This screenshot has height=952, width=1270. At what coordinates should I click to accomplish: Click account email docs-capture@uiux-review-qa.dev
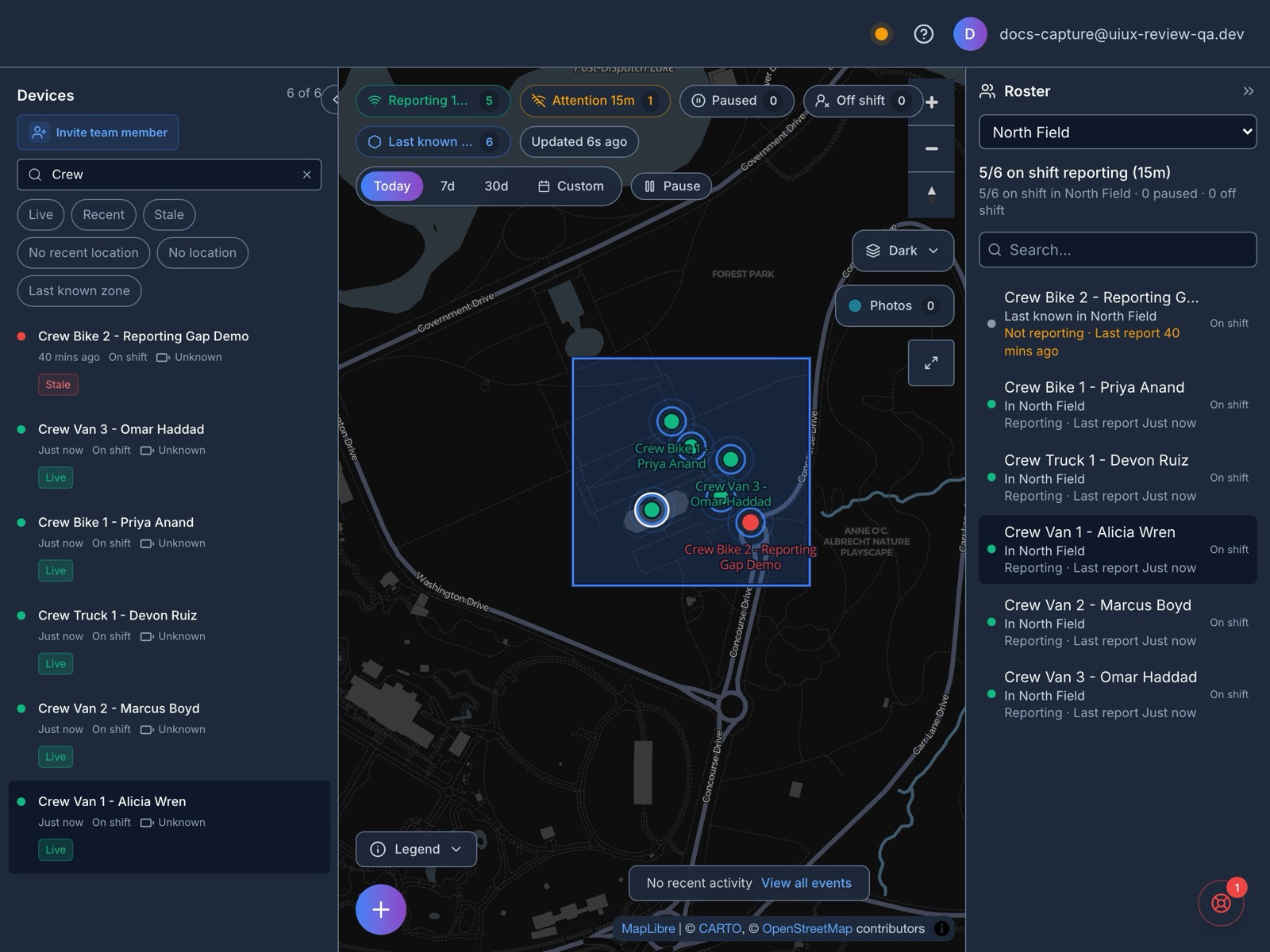(x=1122, y=34)
